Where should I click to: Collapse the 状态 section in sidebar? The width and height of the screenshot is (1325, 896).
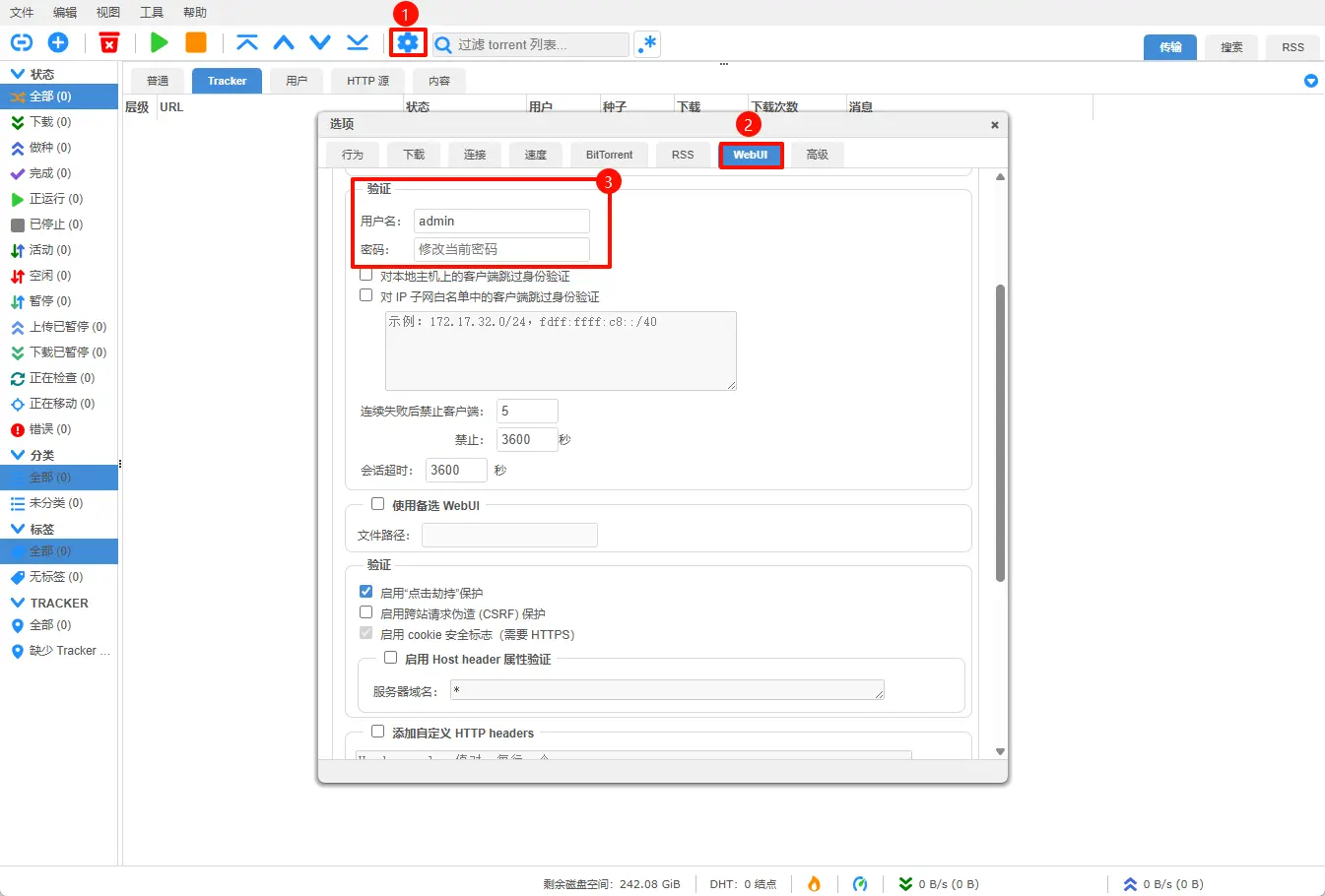point(18,74)
